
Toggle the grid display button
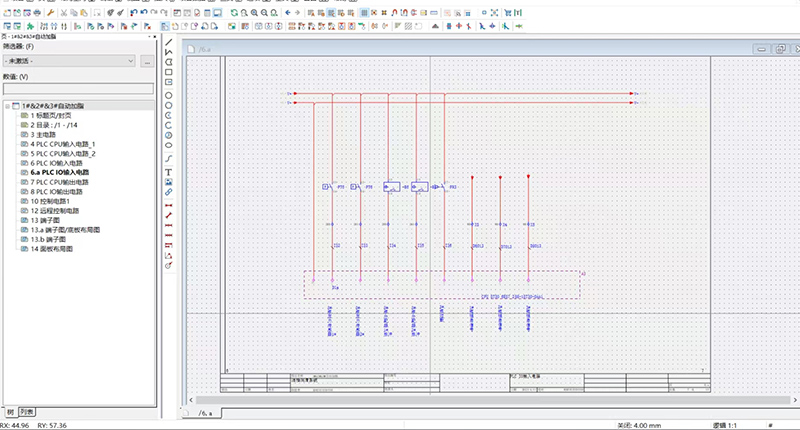click(365, 12)
